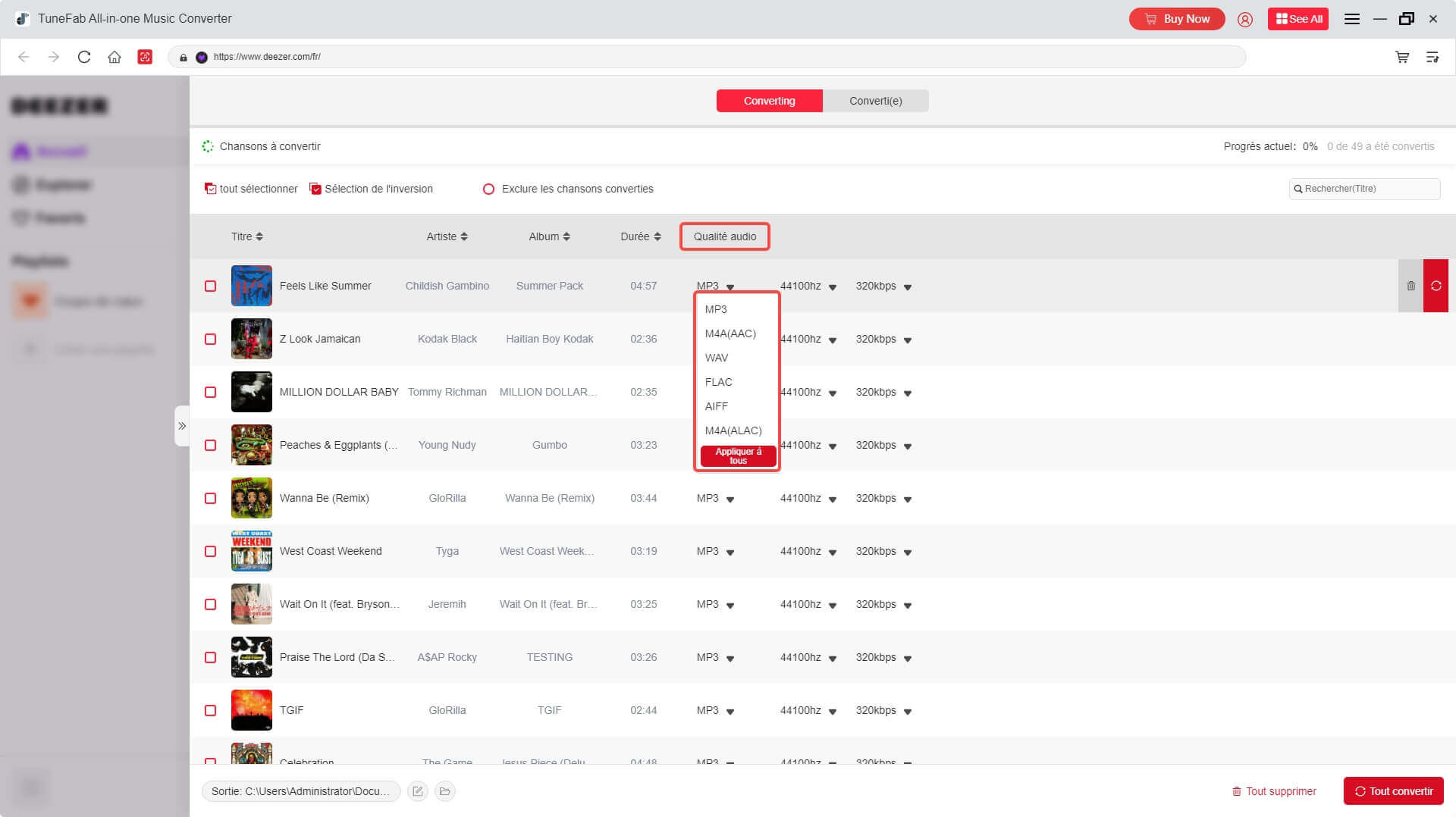
Task: Sort by Titre column arrows
Action: click(259, 236)
